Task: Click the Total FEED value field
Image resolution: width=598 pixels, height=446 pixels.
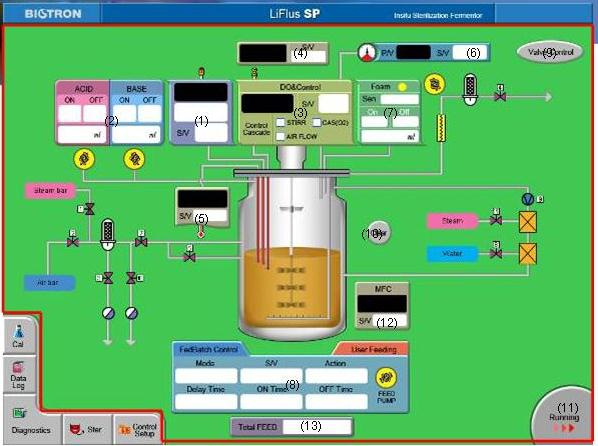Action: (x=316, y=427)
